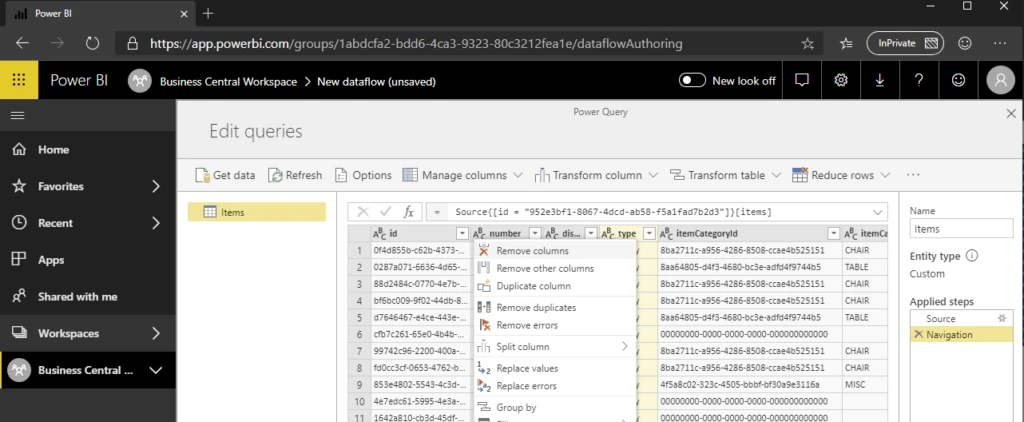Click the fx function icon
The image size is (1024, 422).
[x=408, y=212]
